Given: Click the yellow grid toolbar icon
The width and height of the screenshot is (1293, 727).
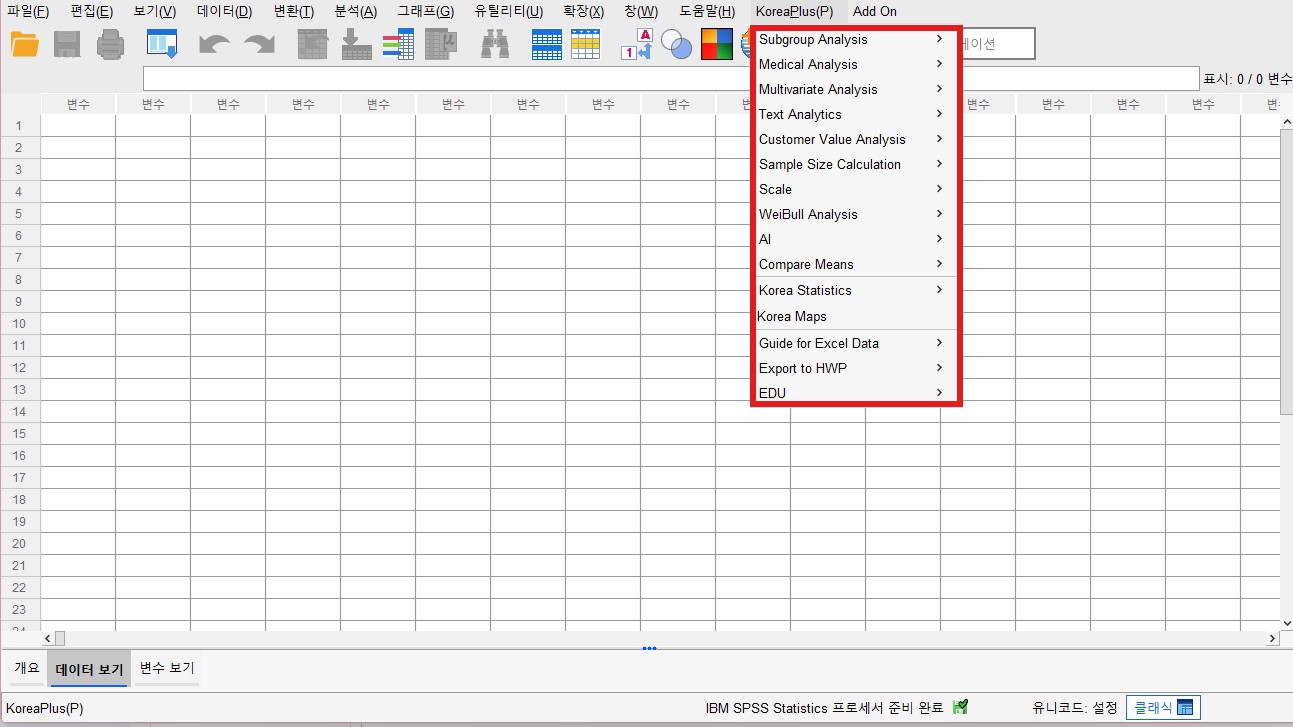Looking at the screenshot, I should (585, 44).
